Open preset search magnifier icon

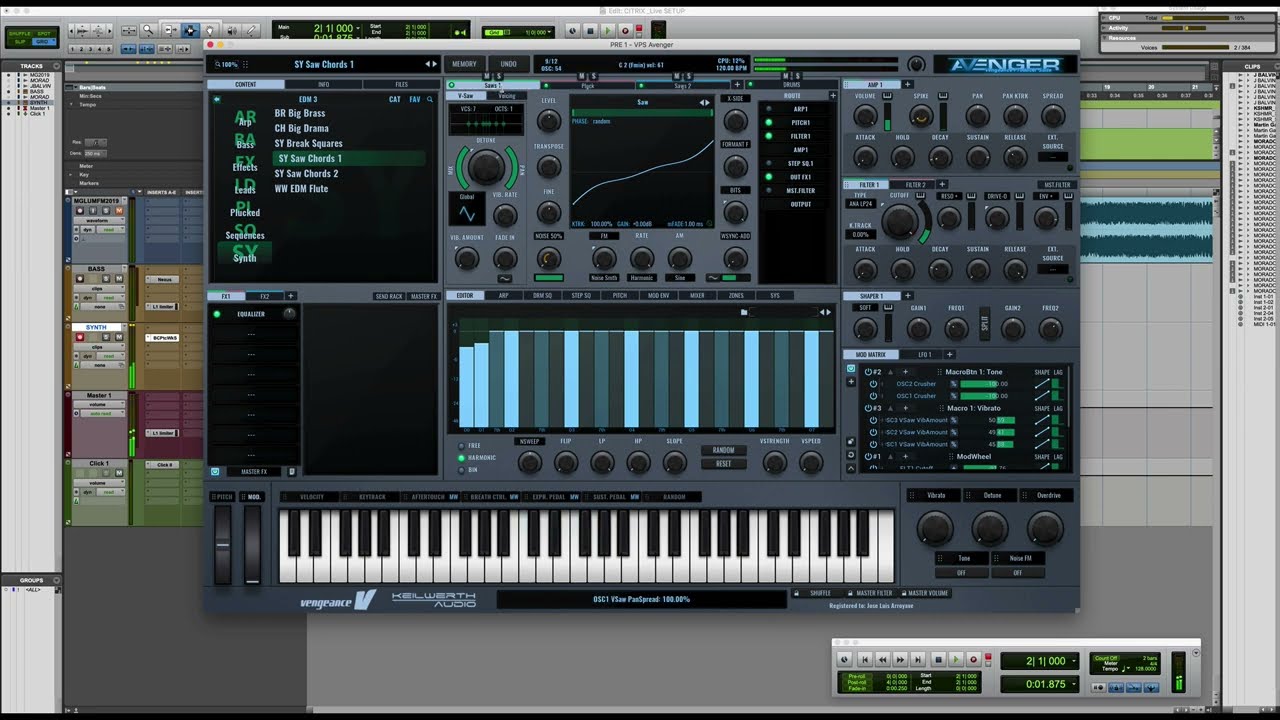click(x=430, y=99)
